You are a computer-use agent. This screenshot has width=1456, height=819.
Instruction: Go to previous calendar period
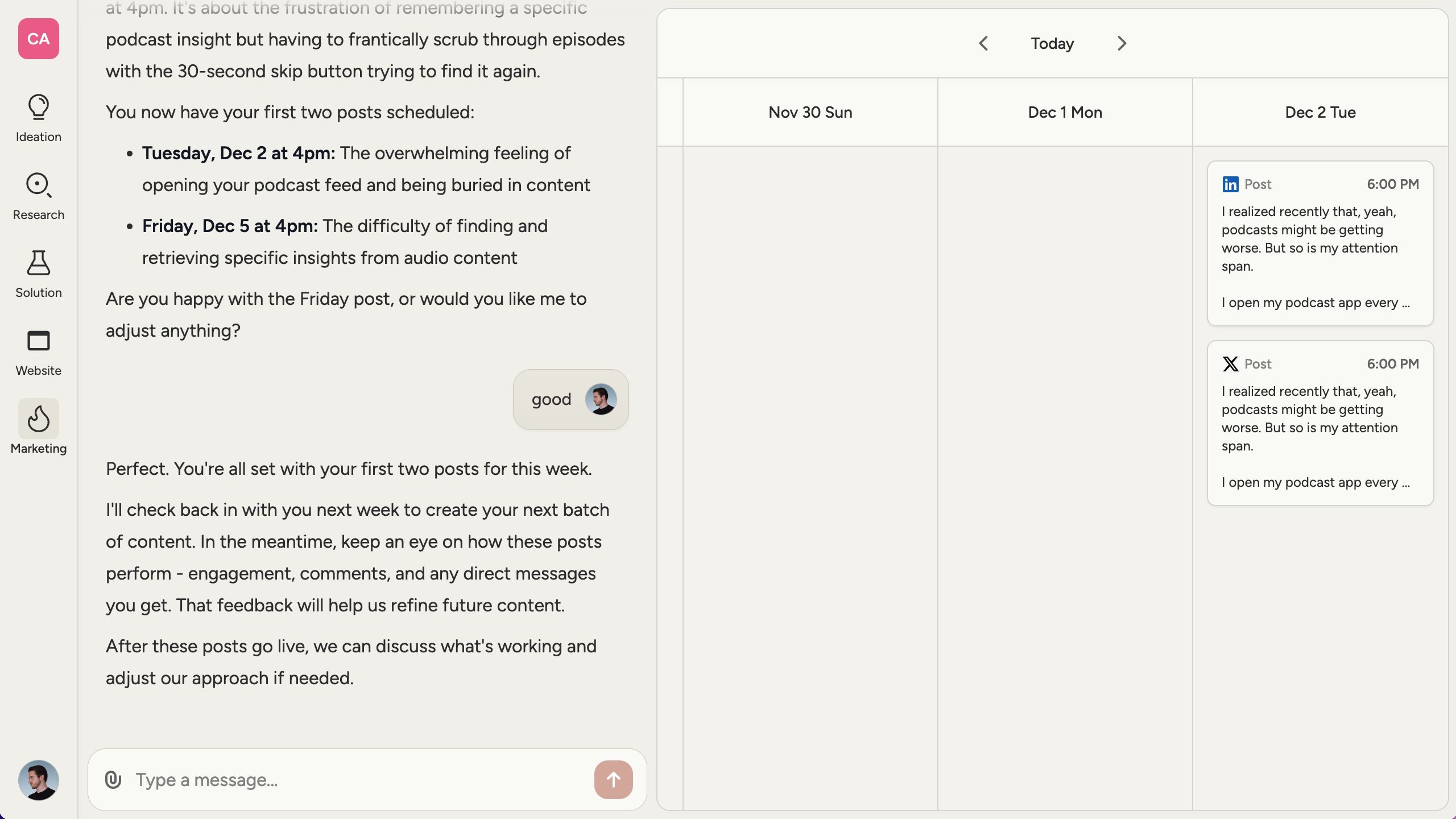tap(983, 43)
